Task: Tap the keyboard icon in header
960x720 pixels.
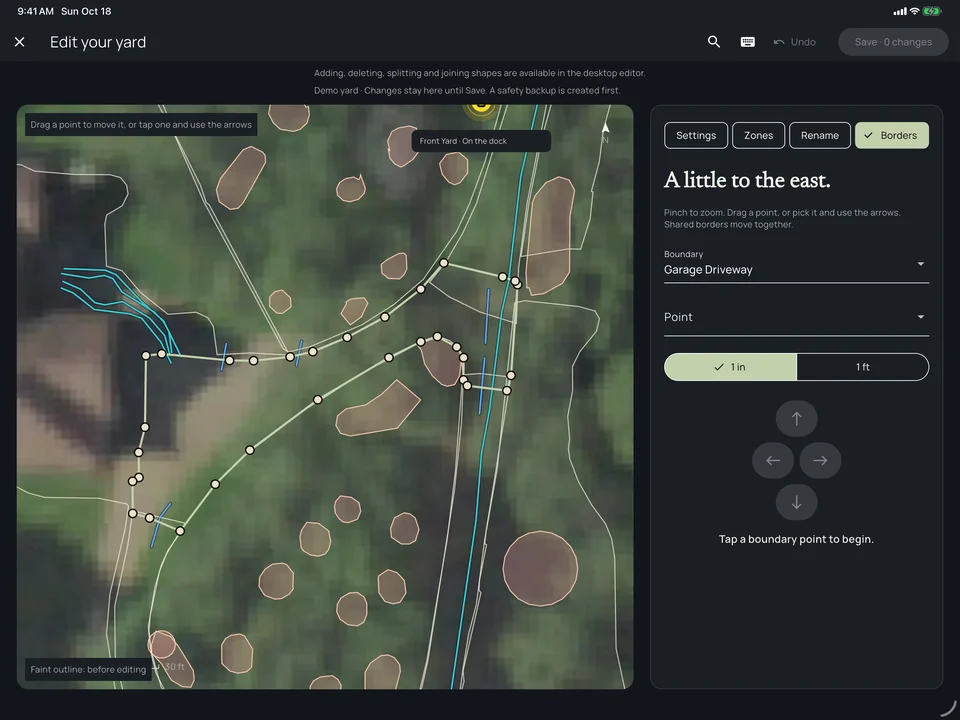Action: [748, 42]
